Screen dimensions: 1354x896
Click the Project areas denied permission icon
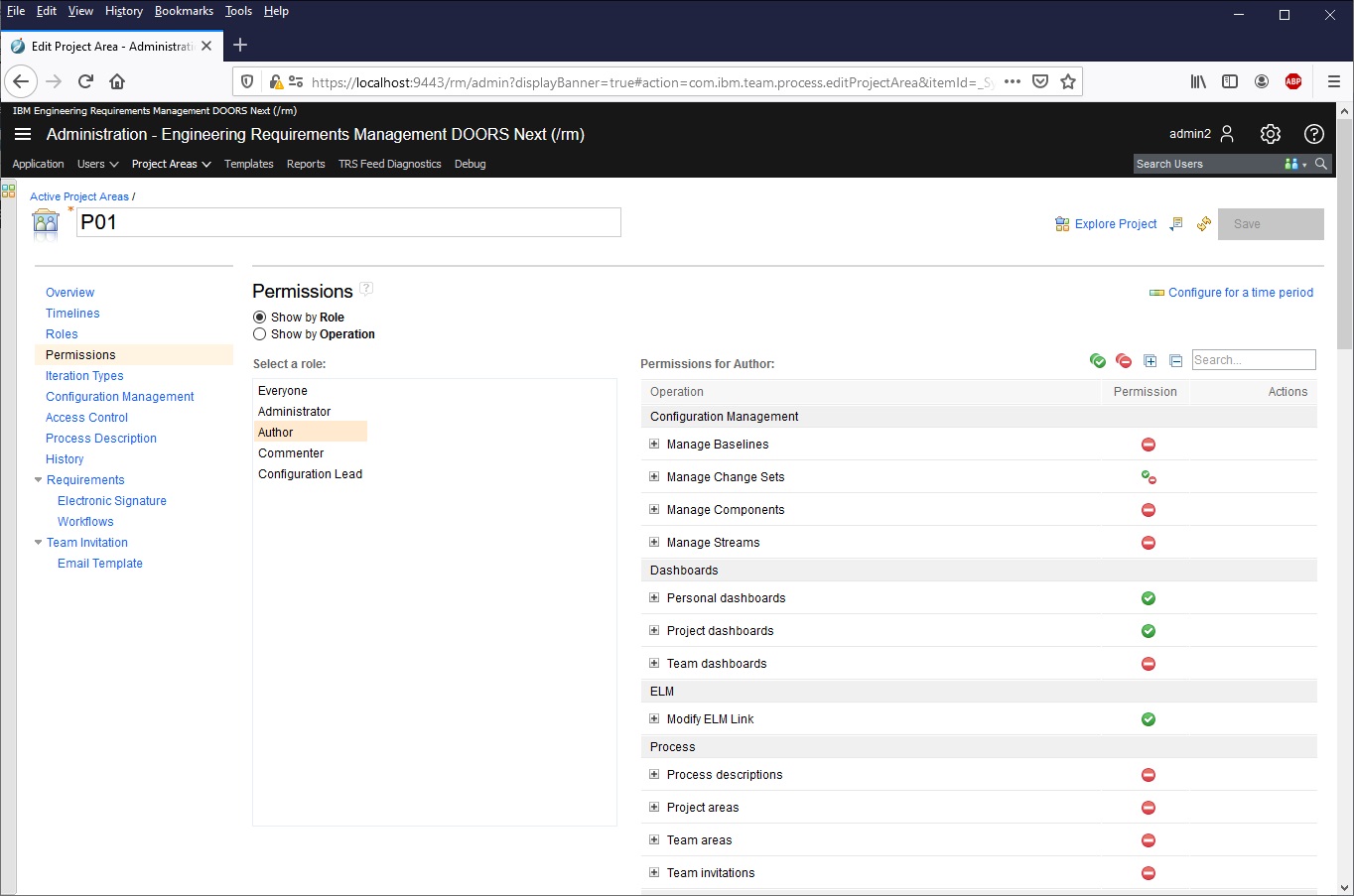[x=1149, y=808]
